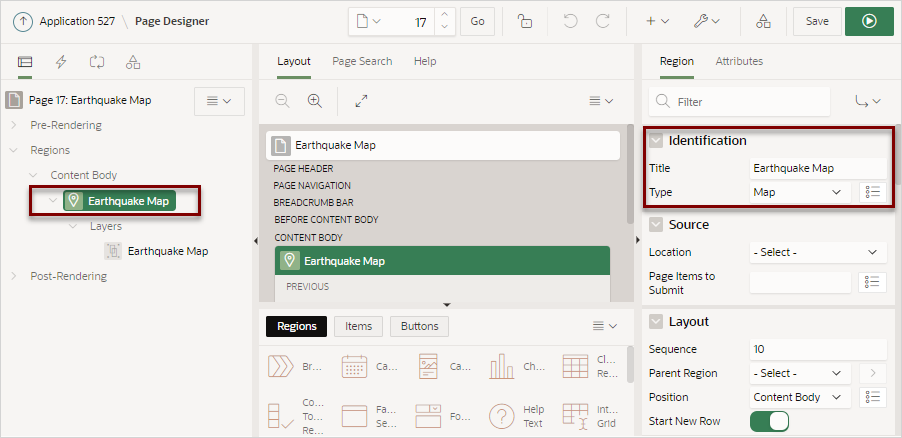902x438 pixels.
Task: Switch to the Layout tab
Action: click(x=293, y=61)
